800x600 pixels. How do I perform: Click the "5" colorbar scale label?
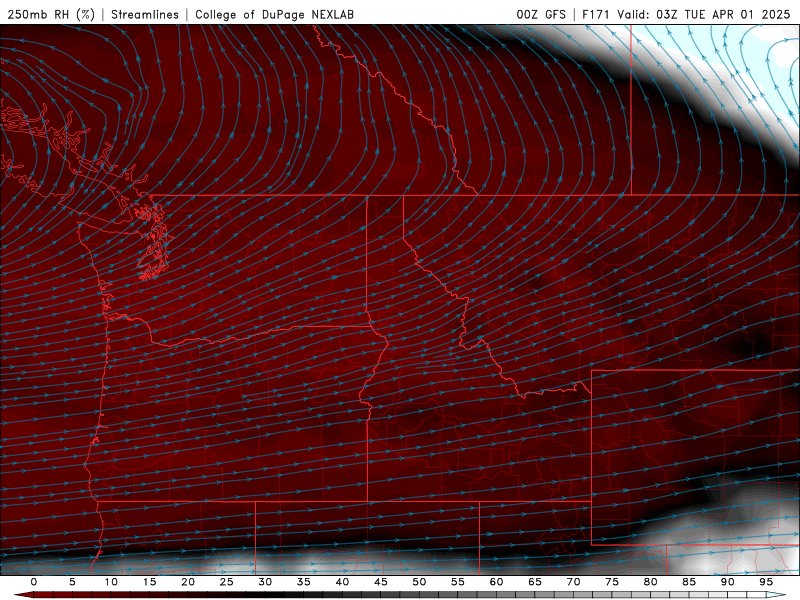(x=72, y=582)
